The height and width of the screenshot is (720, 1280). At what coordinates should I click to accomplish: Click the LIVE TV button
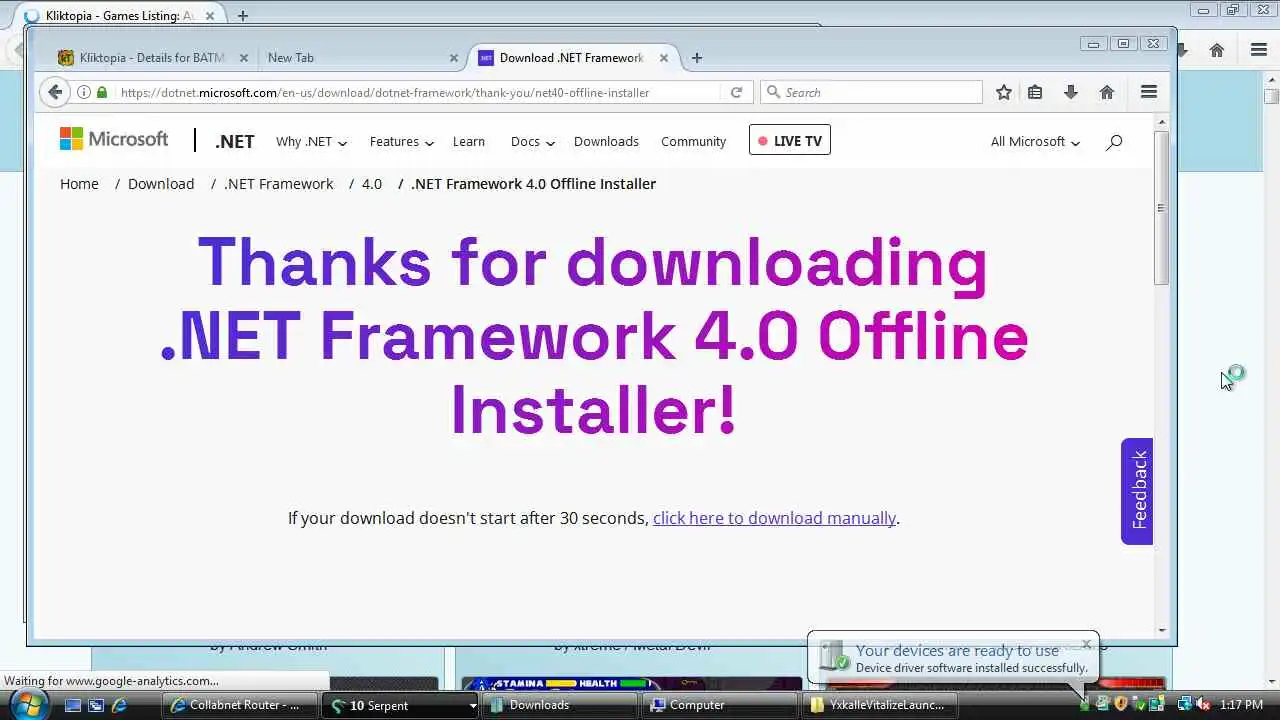pyautogui.click(x=789, y=141)
